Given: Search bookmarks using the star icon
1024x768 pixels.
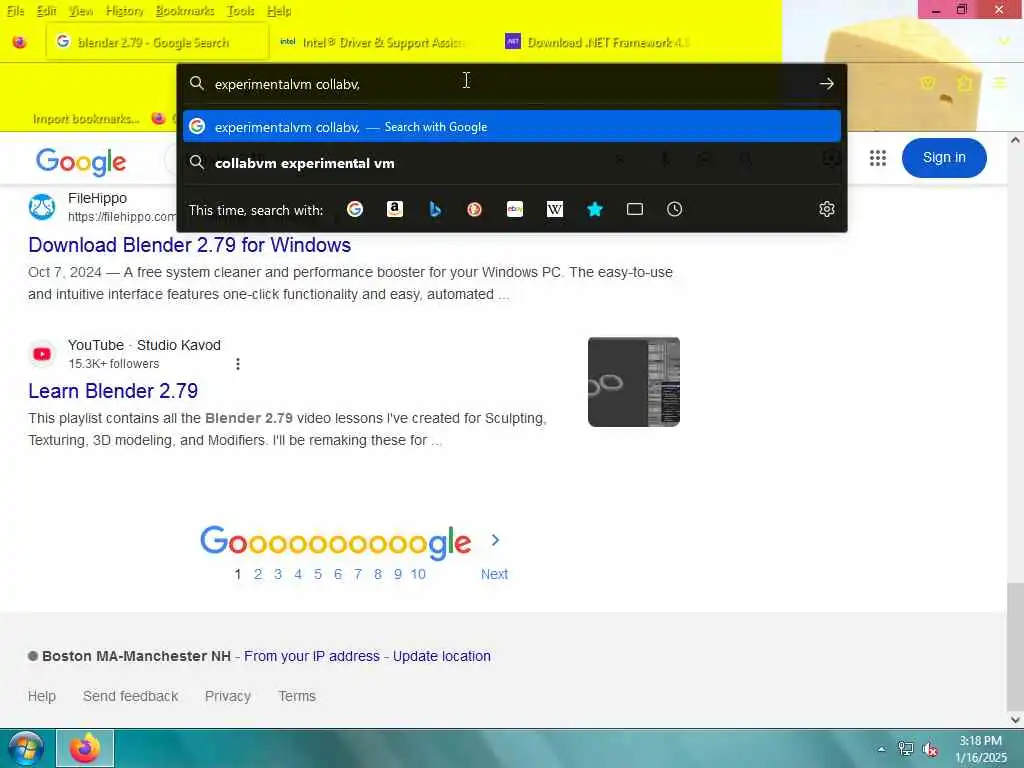Looking at the screenshot, I should coord(595,210).
